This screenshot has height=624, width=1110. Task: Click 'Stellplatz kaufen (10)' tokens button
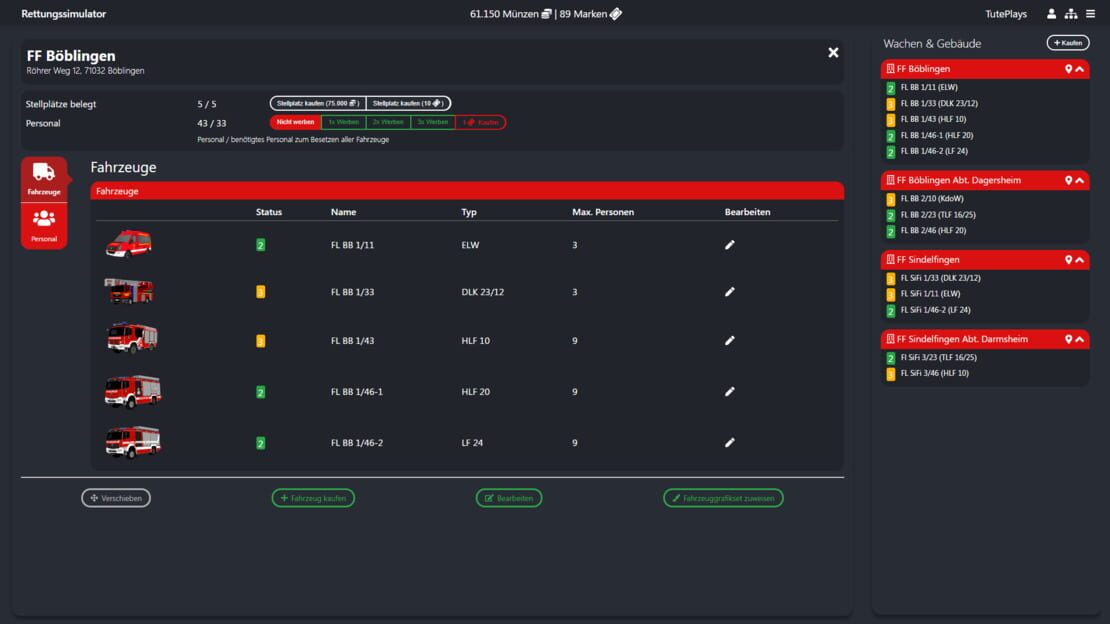pyautogui.click(x=408, y=103)
